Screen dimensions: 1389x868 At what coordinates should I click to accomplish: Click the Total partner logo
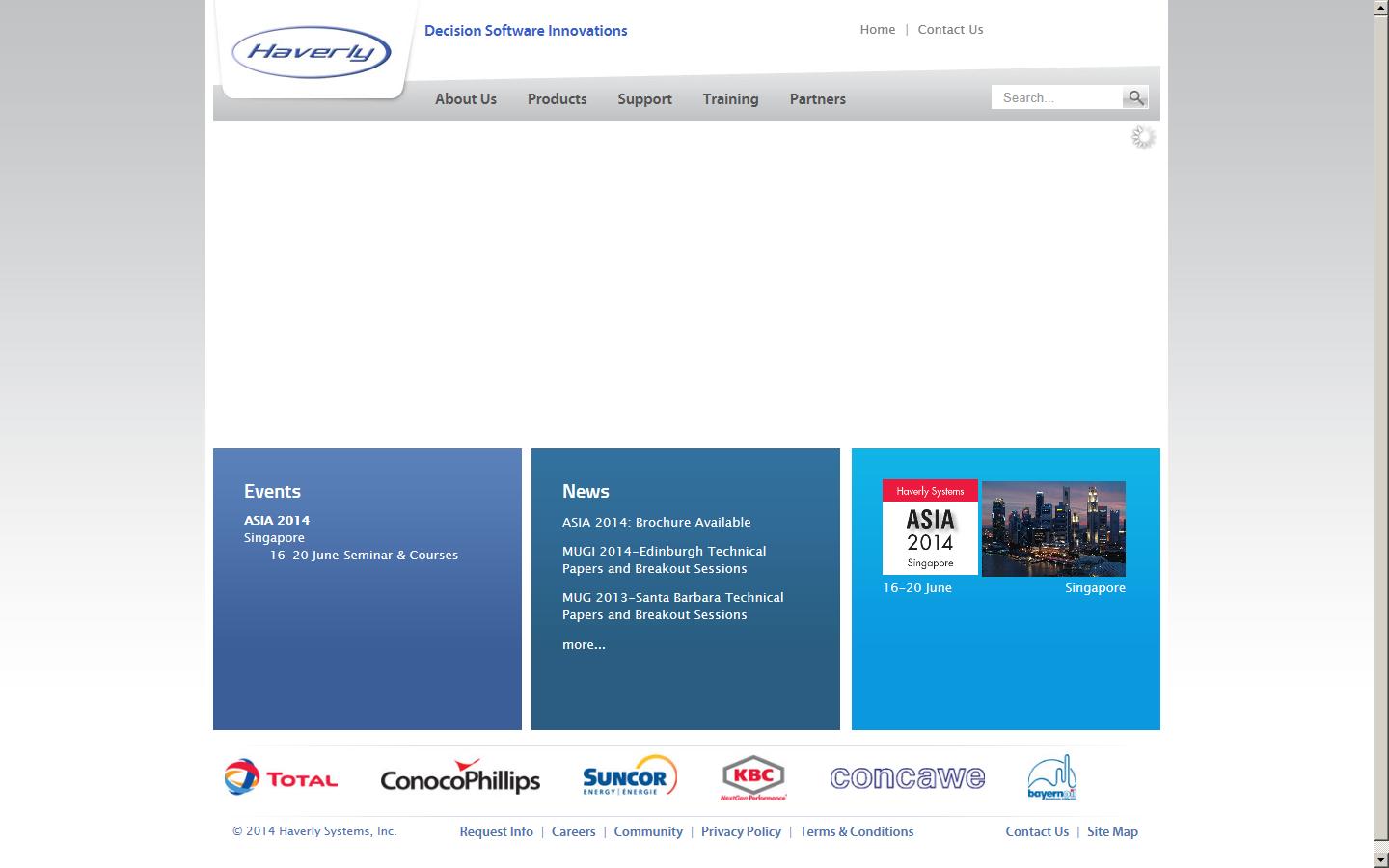coord(280,777)
